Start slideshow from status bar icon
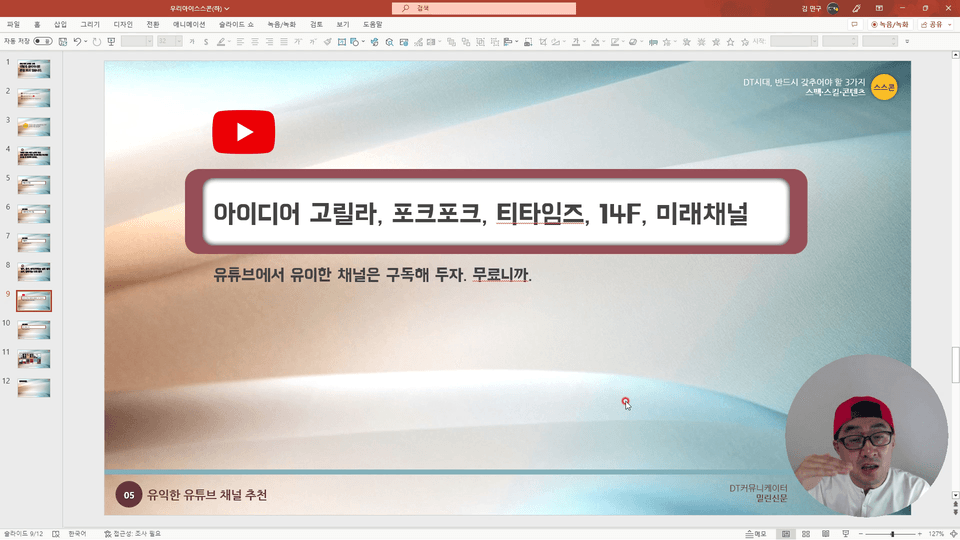 coord(846,534)
